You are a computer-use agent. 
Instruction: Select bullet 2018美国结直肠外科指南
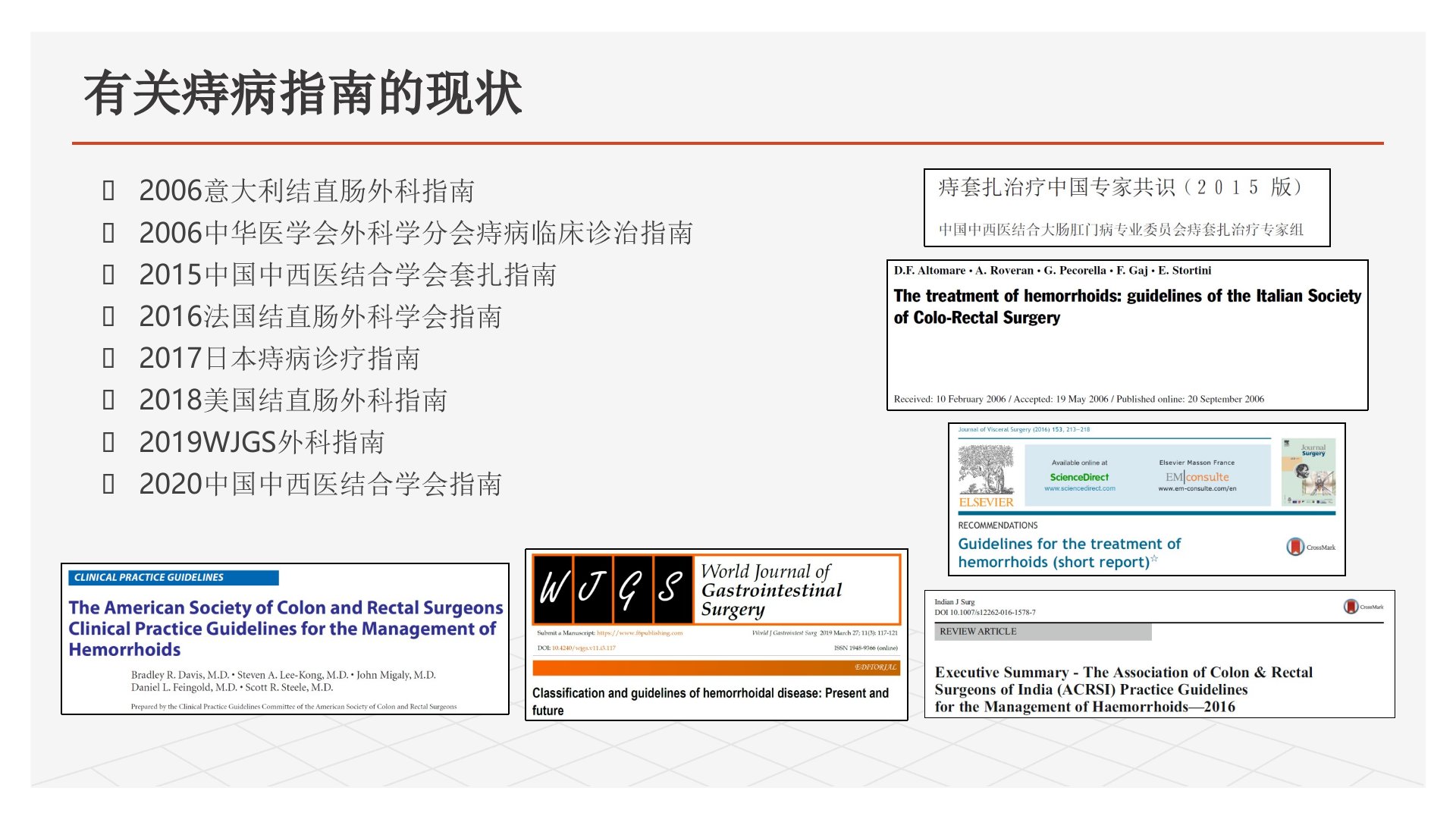coord(293,400)
